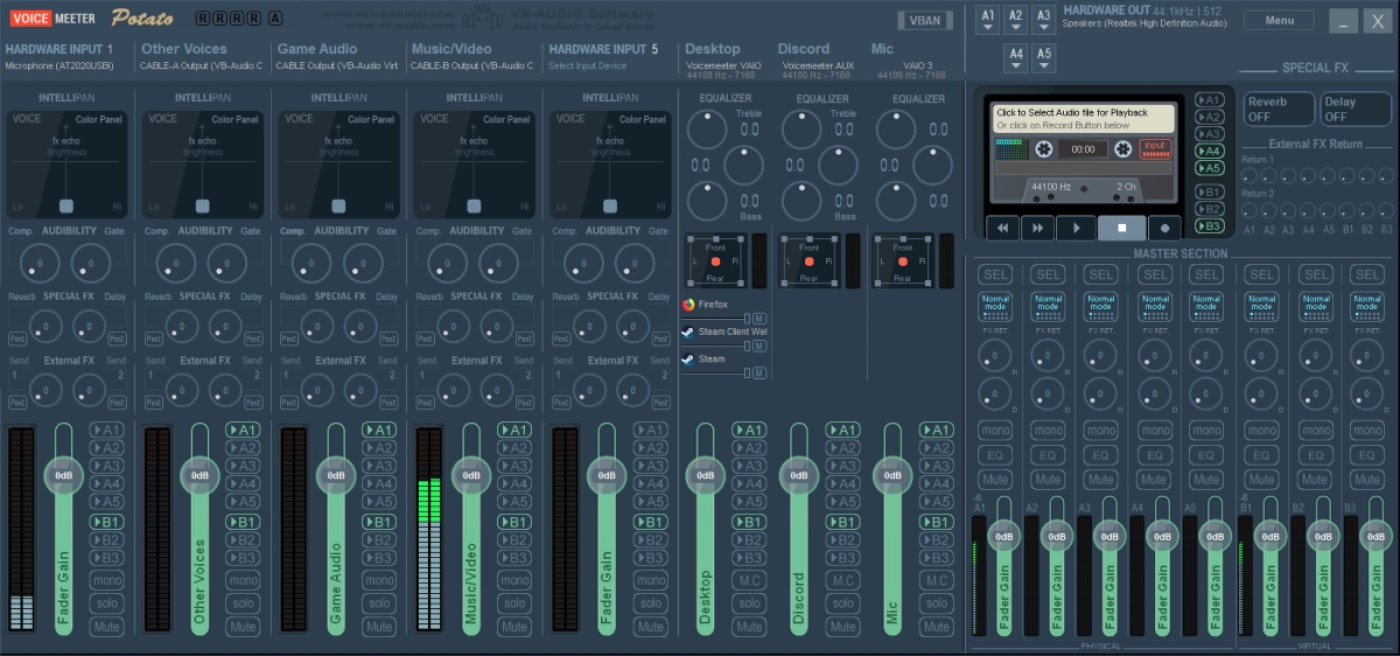Click the Discord strip 0dB fader knob
The width and height of the screenshot is (1400, 656).
(x=799, y=475)
